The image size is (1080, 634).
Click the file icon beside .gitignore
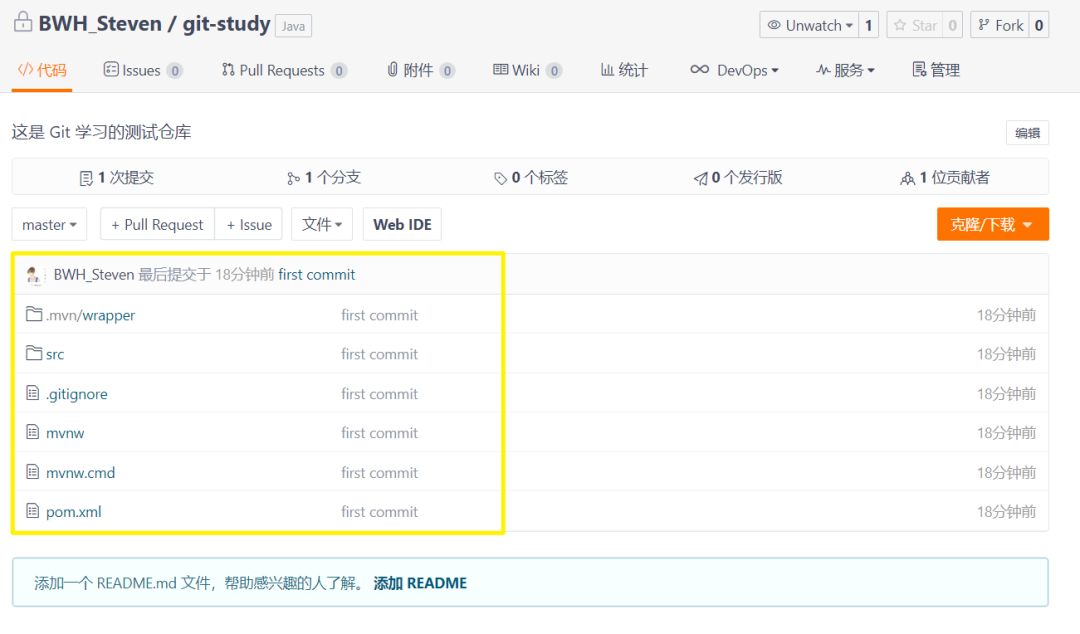coord(33,394)
